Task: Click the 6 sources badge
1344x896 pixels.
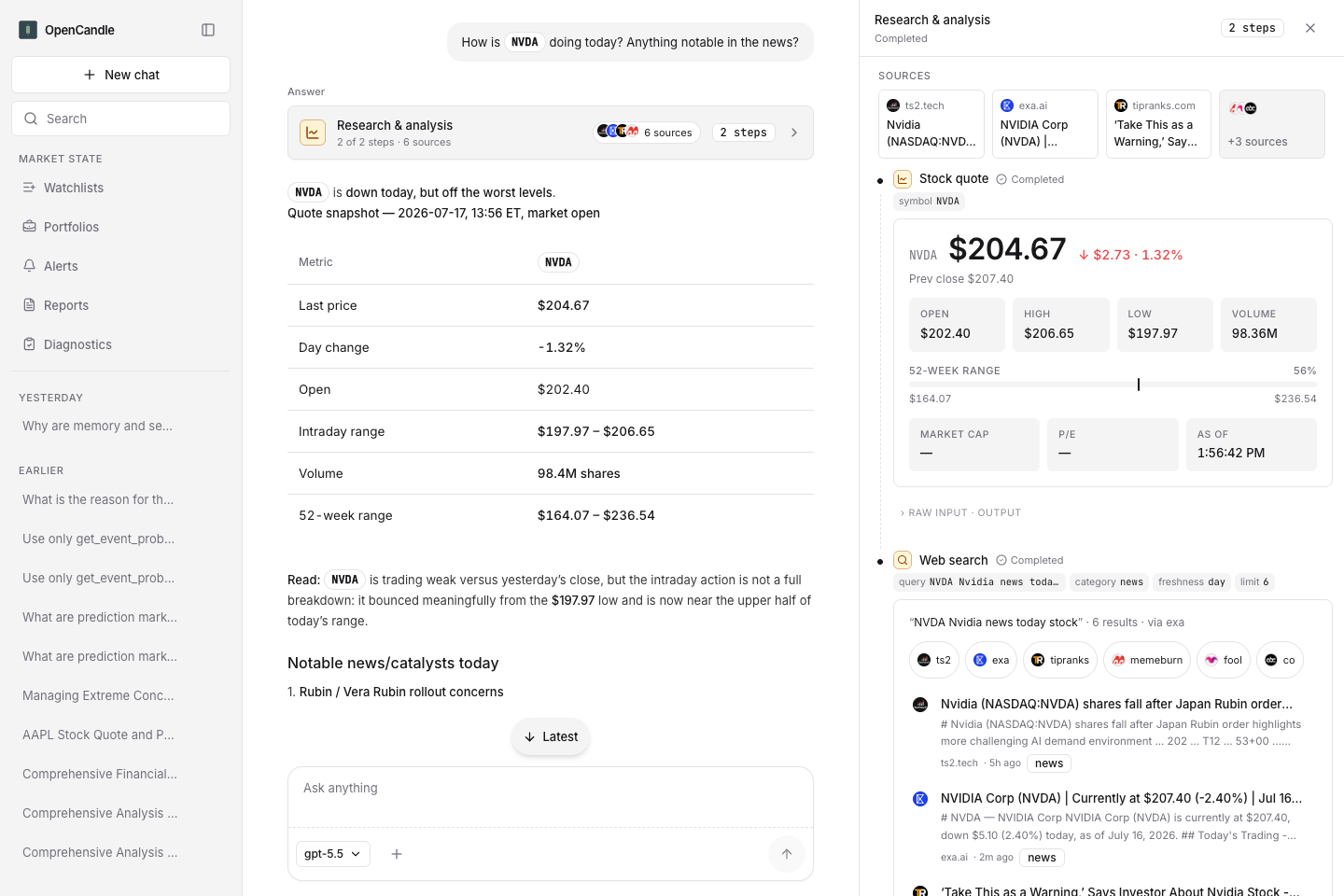Action: pos(647,133)
